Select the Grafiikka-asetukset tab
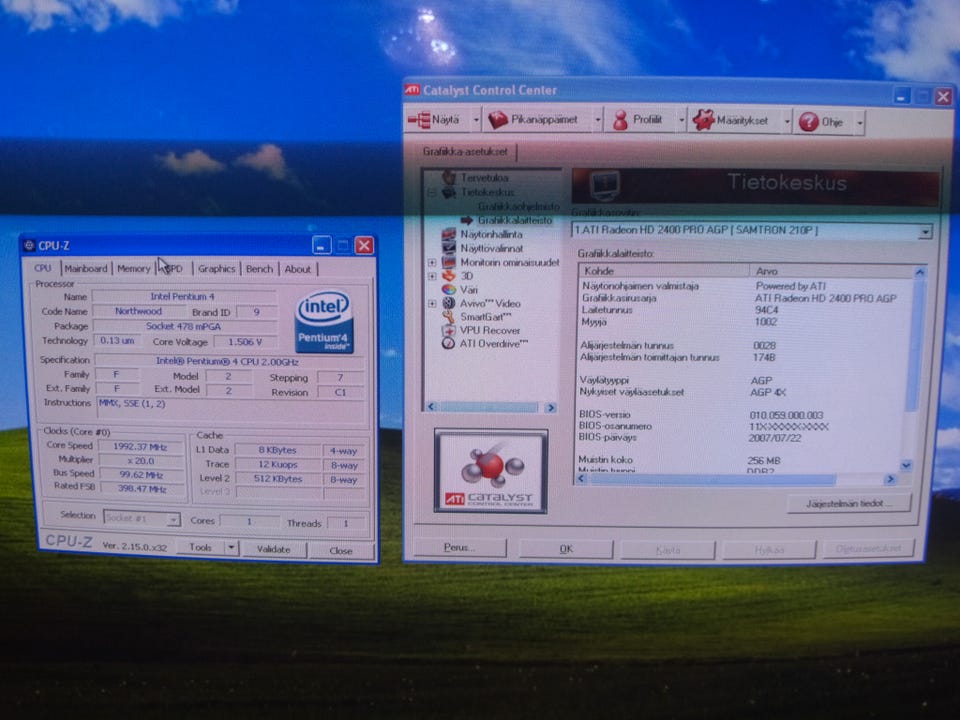Viewport: 960px width, 720px height. pos(465,151)
